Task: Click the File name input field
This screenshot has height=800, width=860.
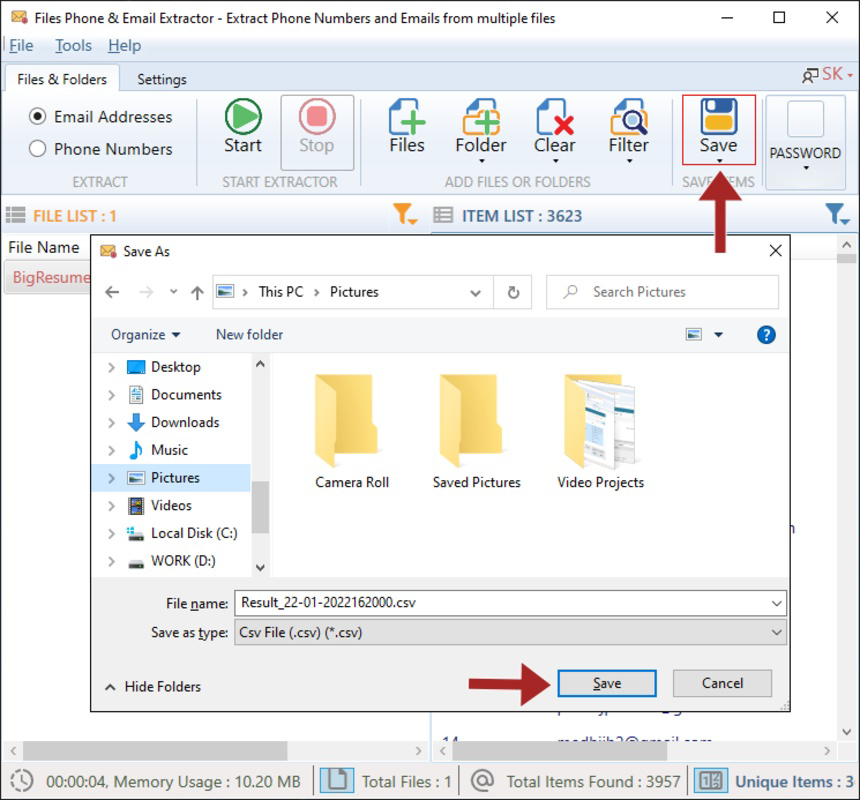Action: (450, 603)
